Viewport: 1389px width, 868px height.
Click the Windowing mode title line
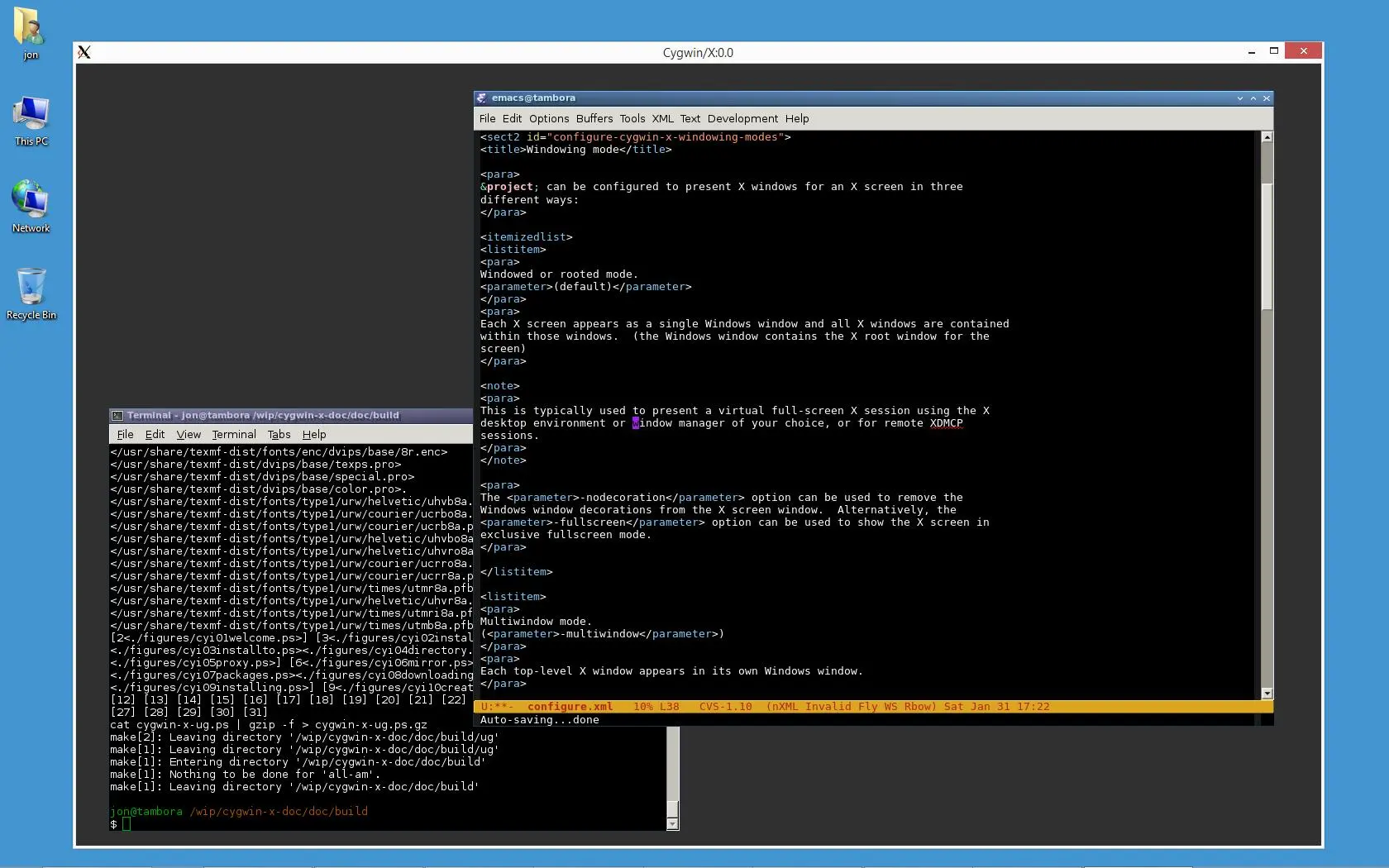coord(575,150)
